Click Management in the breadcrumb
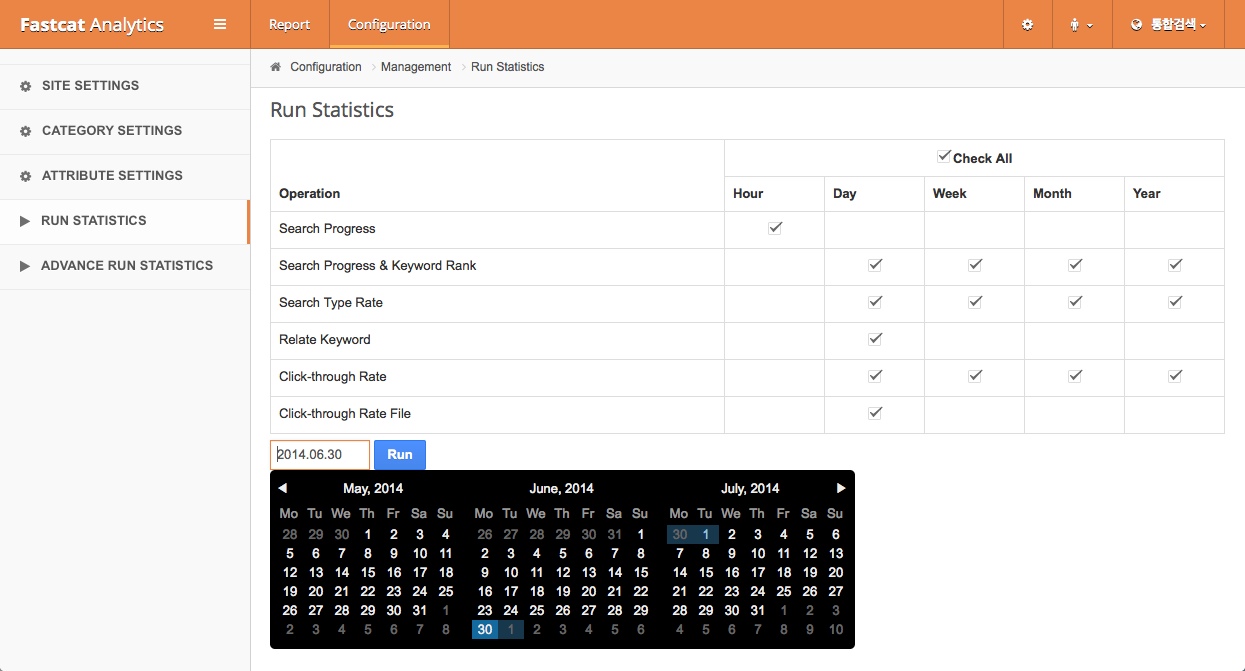1245x671 pixels. 416,67
